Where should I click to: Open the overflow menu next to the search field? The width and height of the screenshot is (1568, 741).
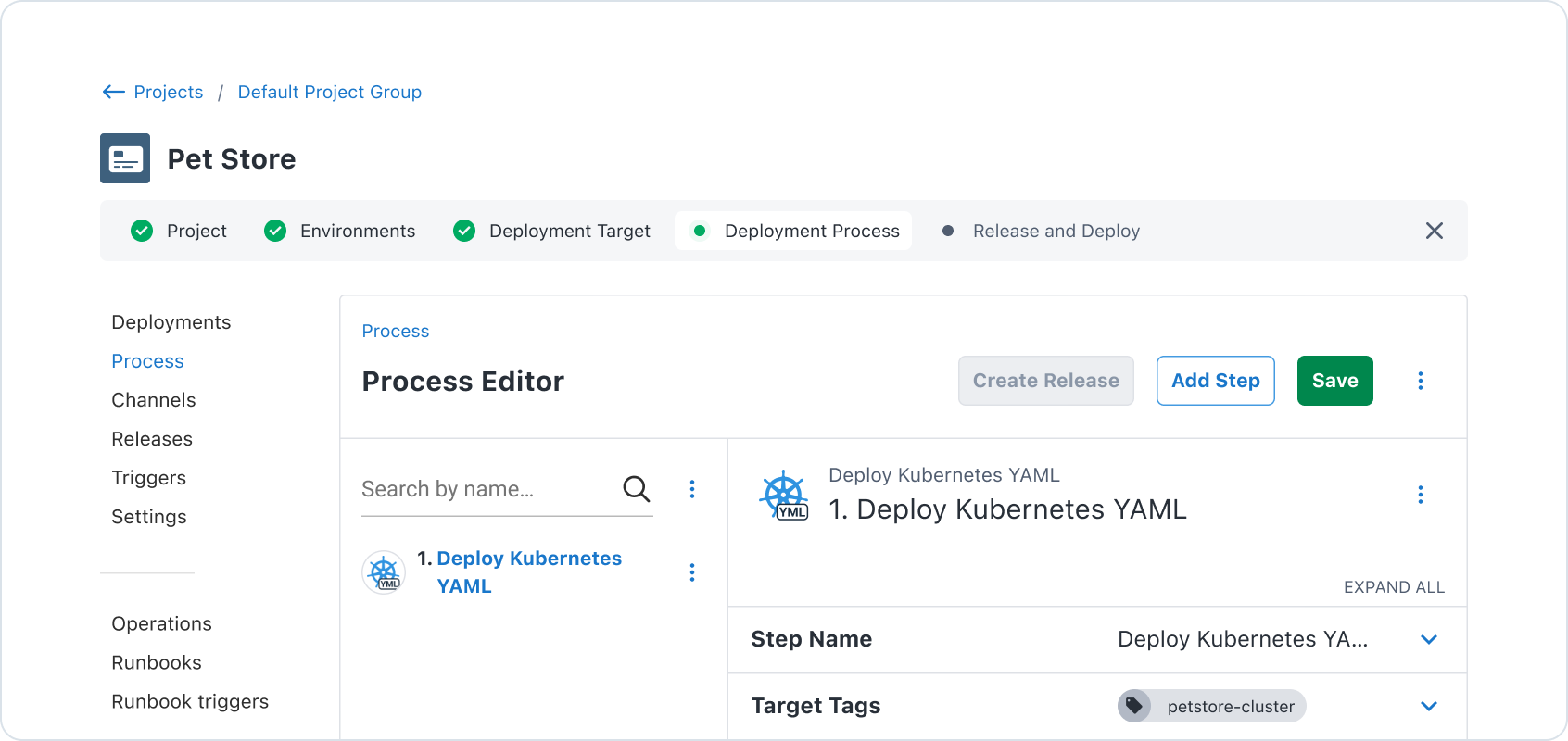tap(691, 489)
